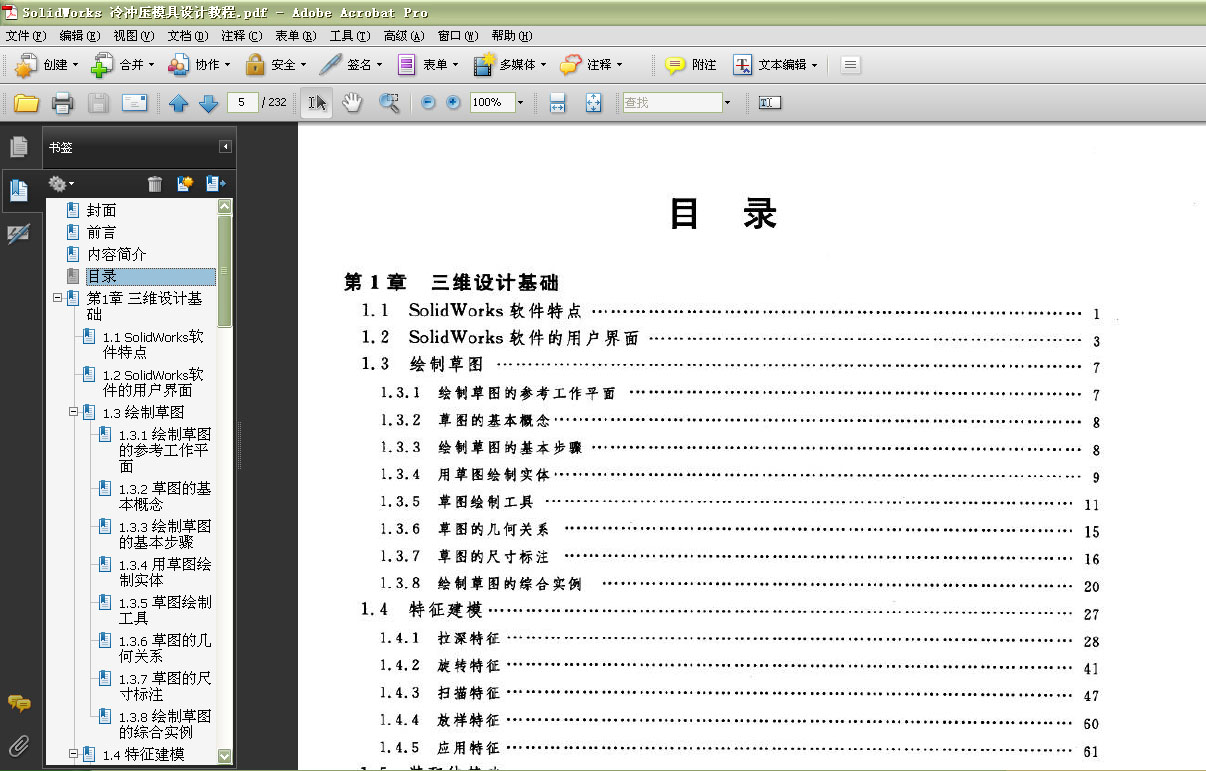Image resolution: width=1206 pixels, height=771 pixels.
Task: Open the 查找 options dropdown arrow
Action: click(x=727, y=102)
